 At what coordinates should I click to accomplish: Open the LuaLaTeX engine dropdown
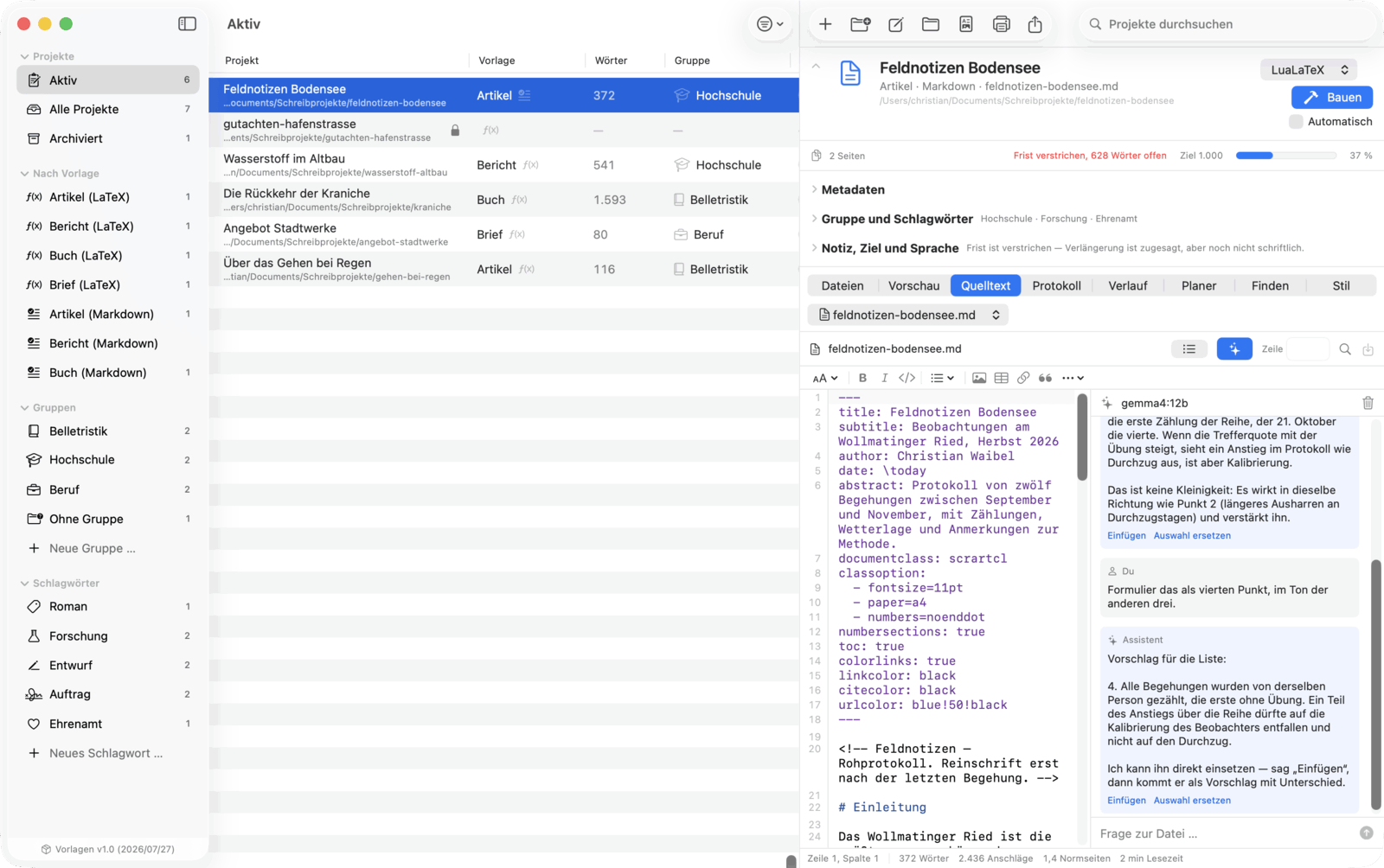[x=1309, y=70]
